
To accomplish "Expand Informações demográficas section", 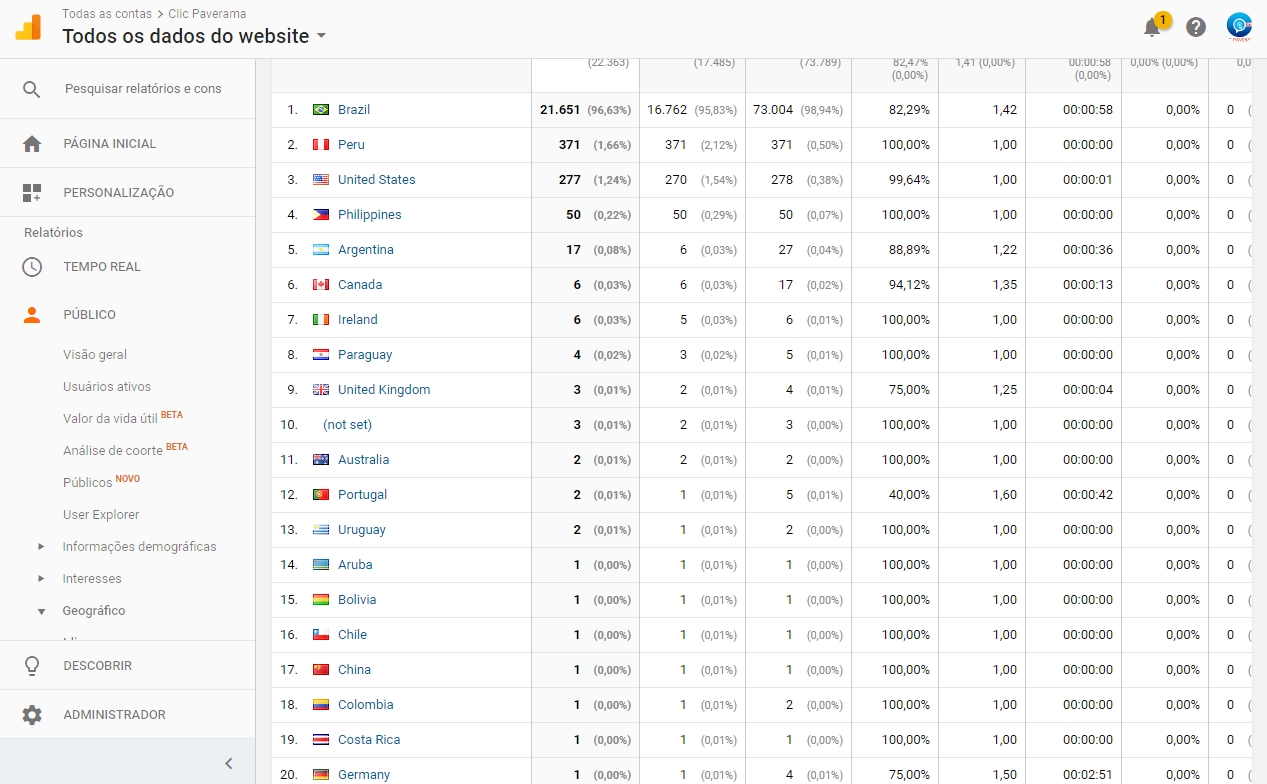I will 41,547.
